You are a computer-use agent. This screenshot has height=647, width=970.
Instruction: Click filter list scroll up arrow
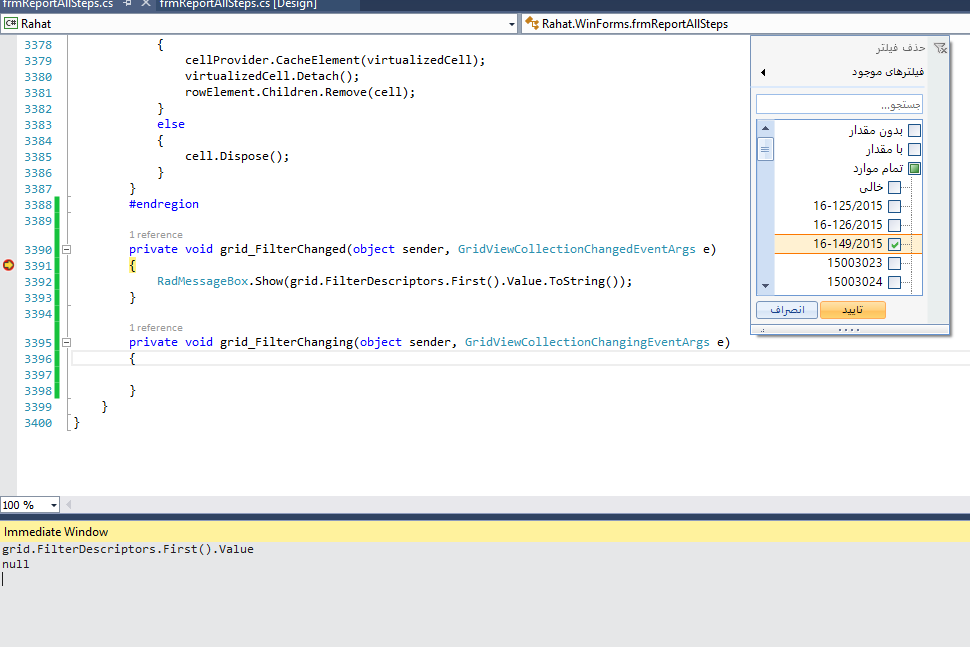pos(765,128)
